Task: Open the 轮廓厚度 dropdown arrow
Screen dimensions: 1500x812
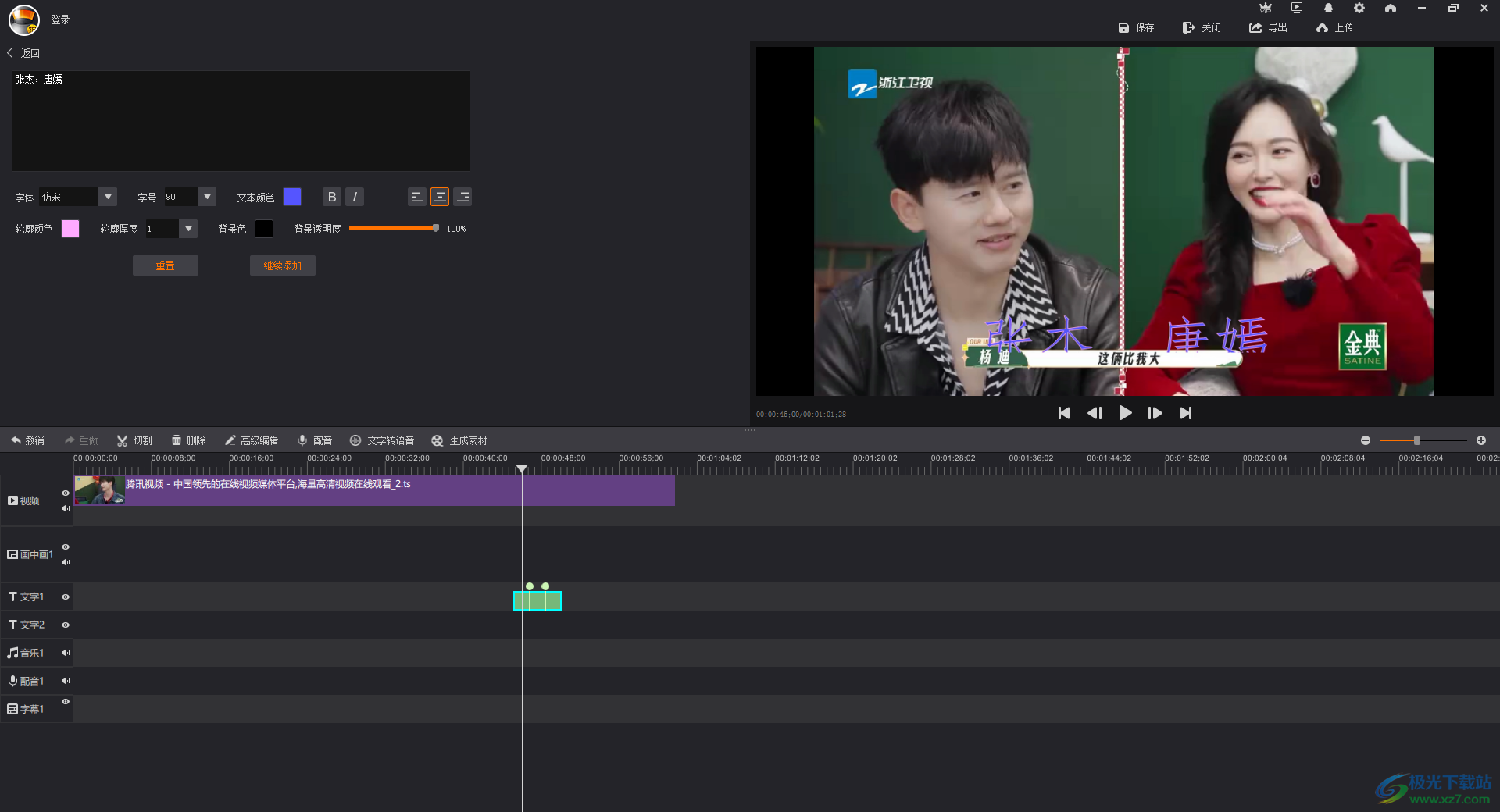Action: point(188,229)
